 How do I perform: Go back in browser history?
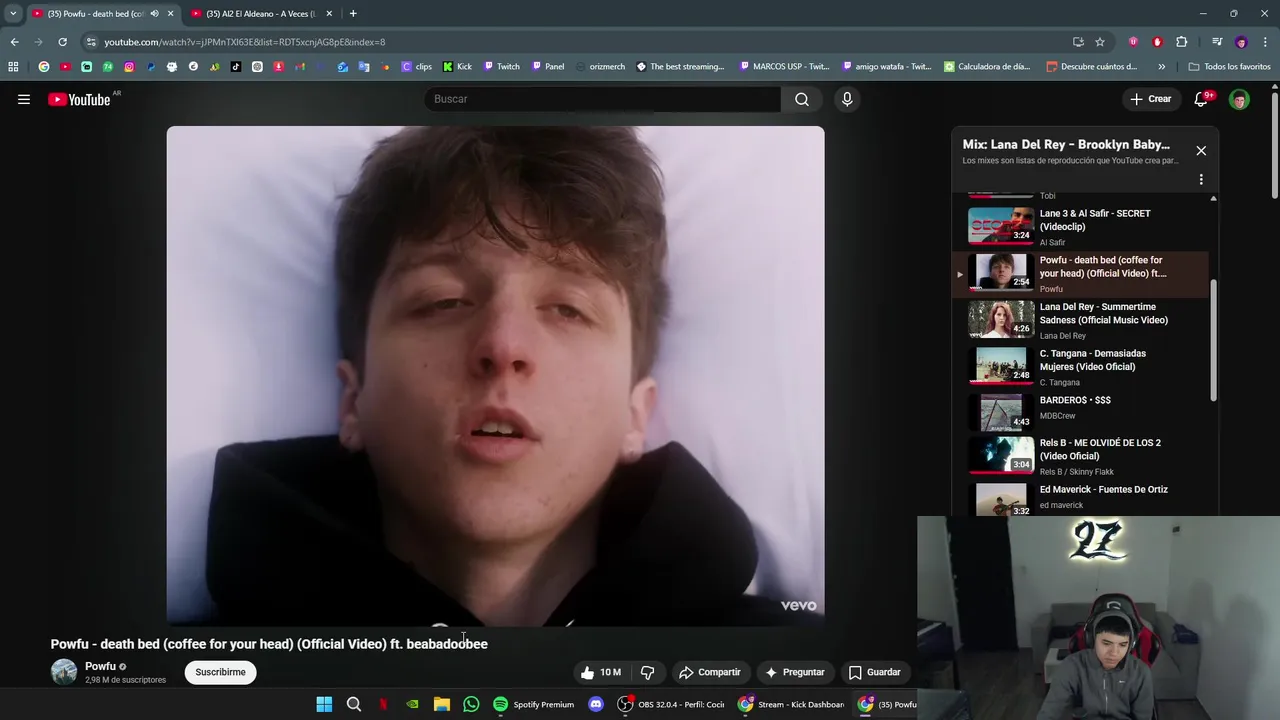(x=14, y=42)
